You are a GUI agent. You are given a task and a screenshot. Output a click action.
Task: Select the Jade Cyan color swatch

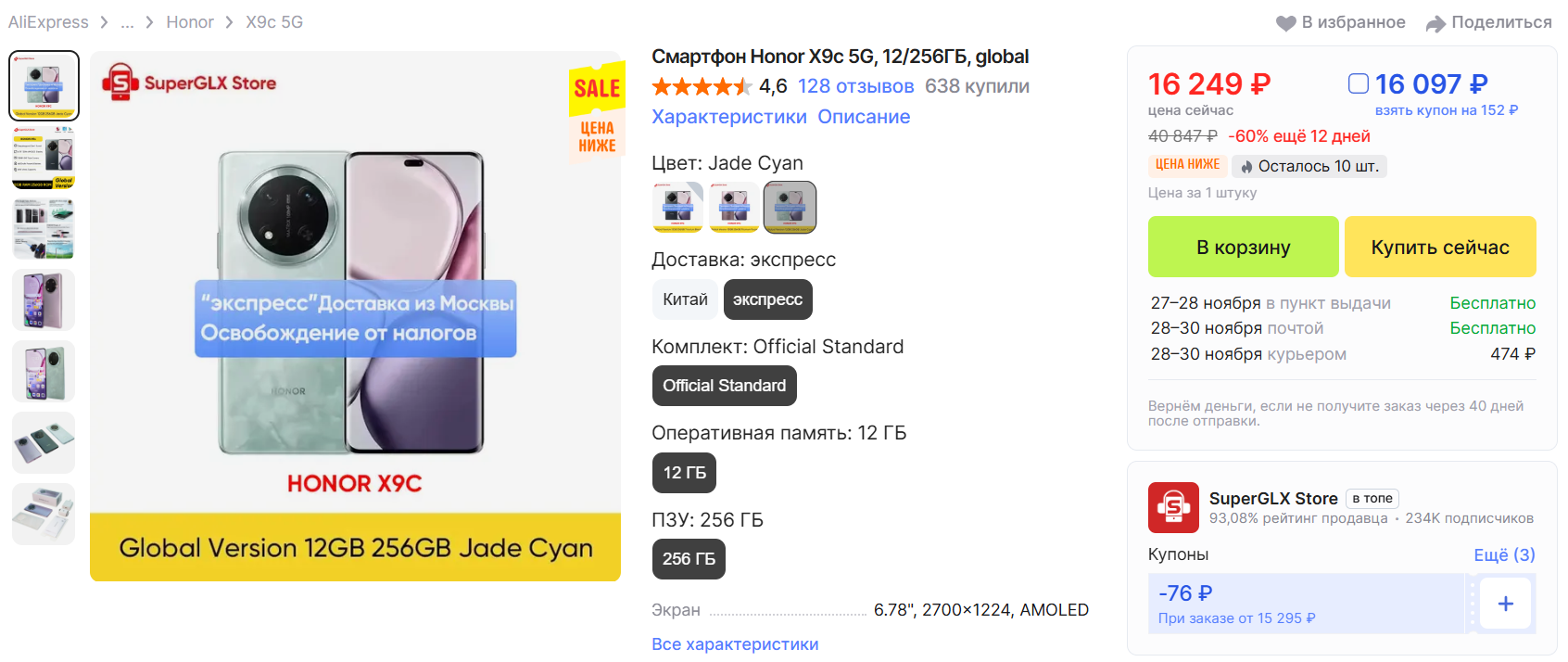(x=790, y=207)
